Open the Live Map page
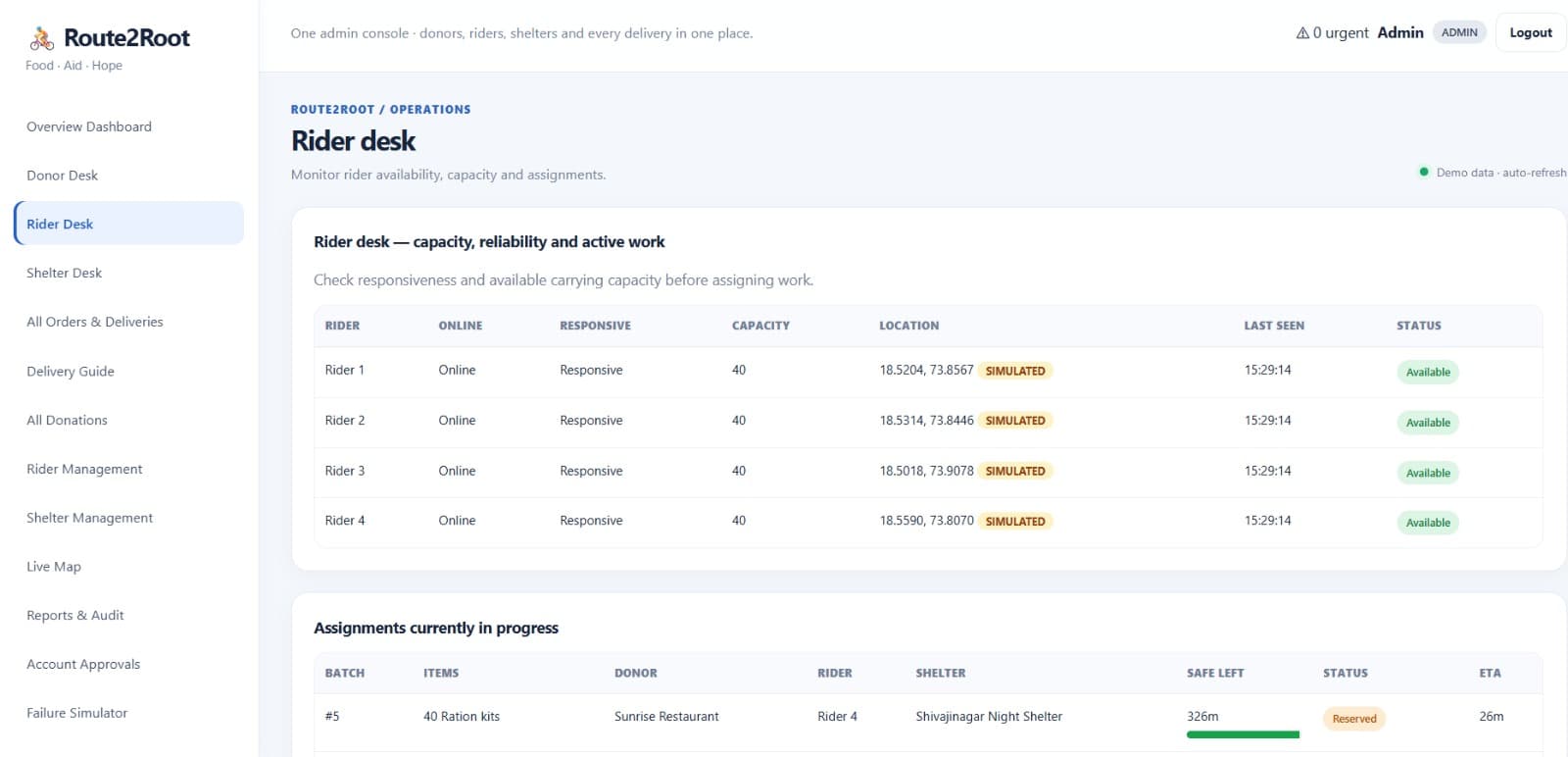The height and width of the screenshot is (757, 1568). click(x=54, y=567)
